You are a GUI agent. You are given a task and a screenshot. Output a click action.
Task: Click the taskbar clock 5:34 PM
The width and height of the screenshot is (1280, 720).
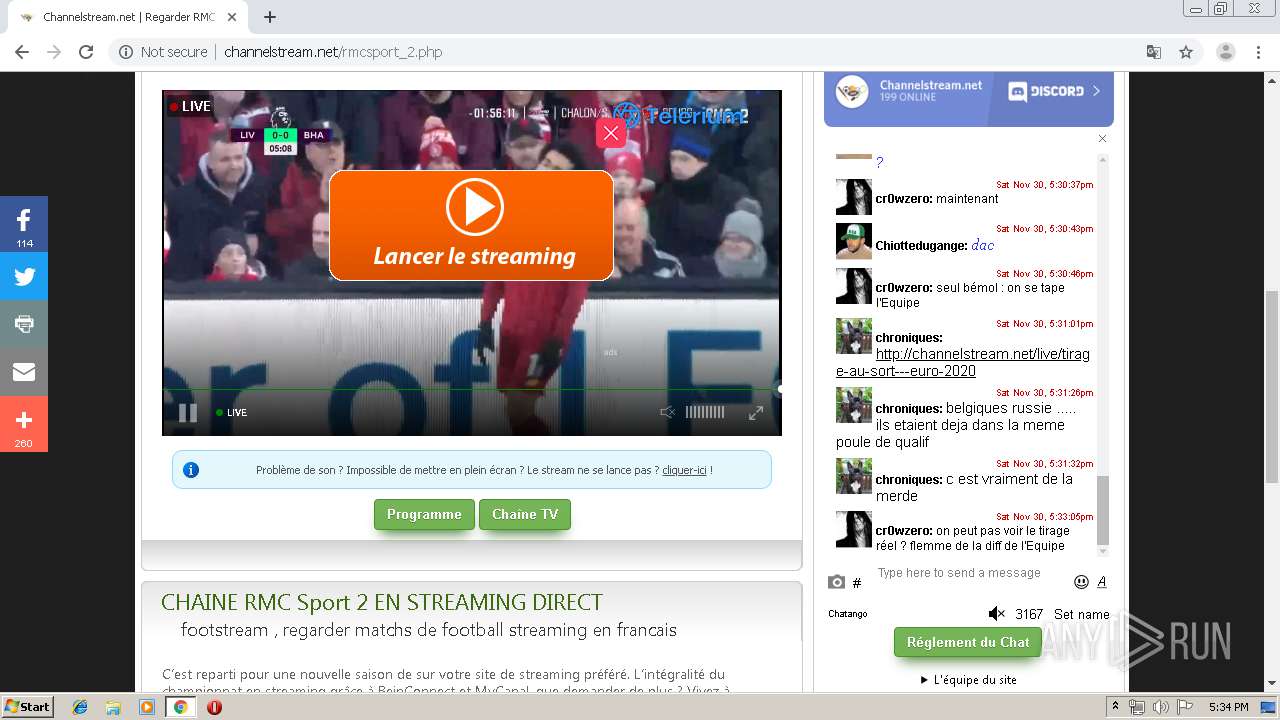(1228, 707)
